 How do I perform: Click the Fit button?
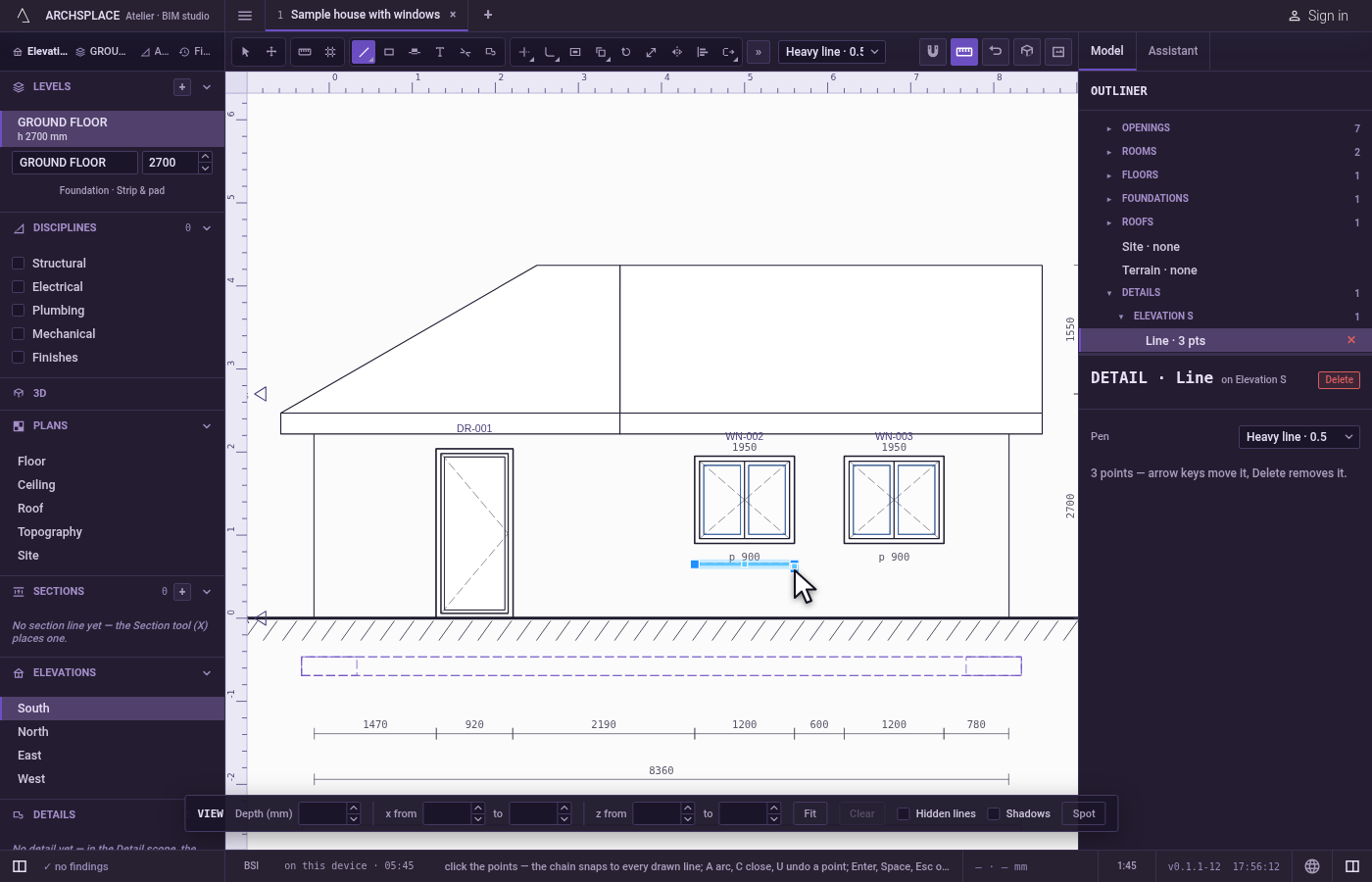tap(810, 814)
